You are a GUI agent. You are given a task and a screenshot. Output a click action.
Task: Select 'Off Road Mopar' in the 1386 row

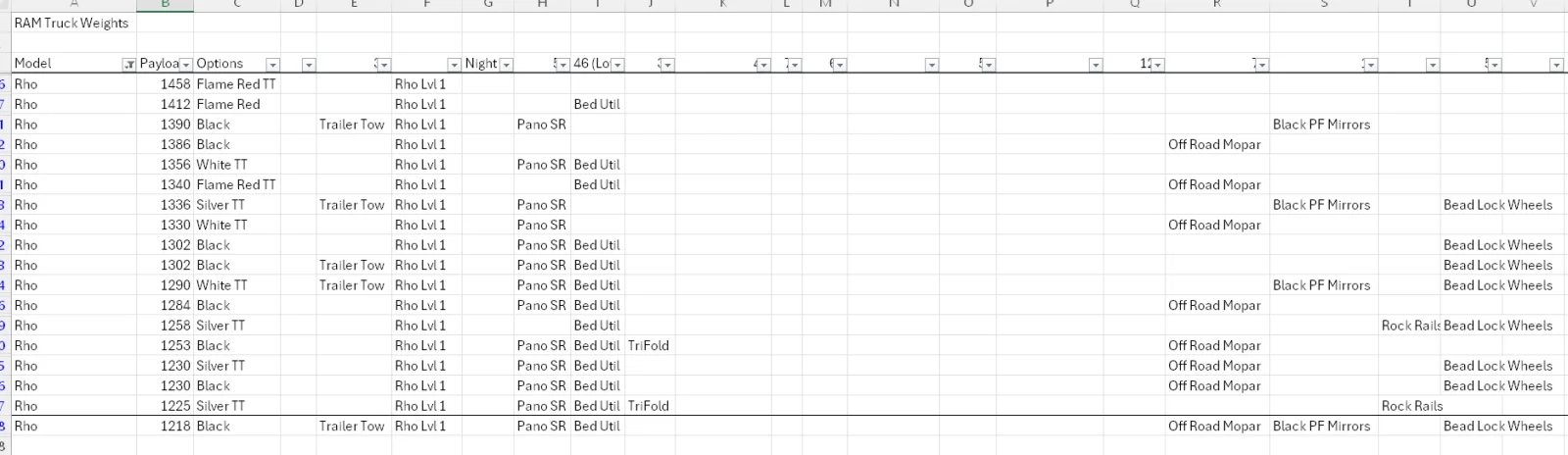click(x=1214, y=144)
